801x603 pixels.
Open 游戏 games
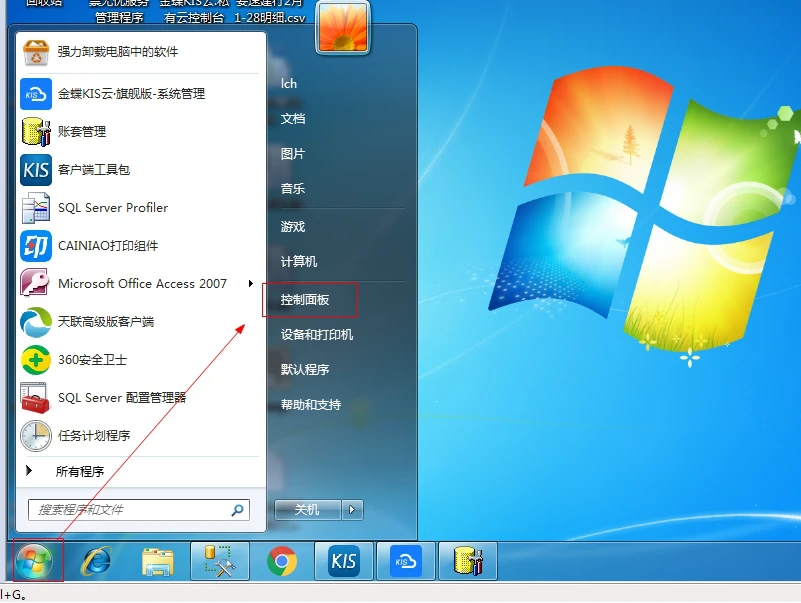pyautogui.click(x=293, y=226)
